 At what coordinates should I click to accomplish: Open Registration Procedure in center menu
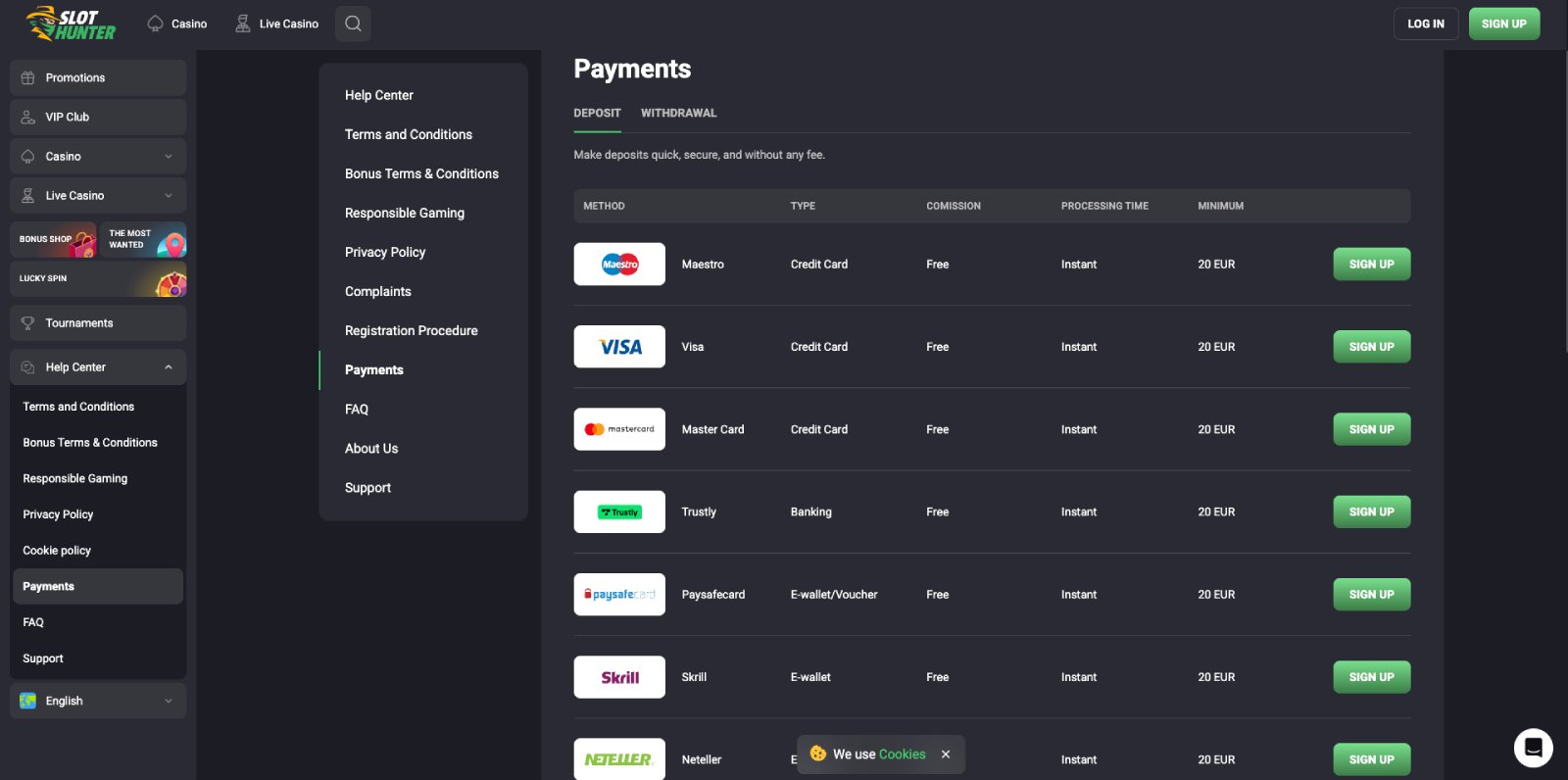point(412,330)
